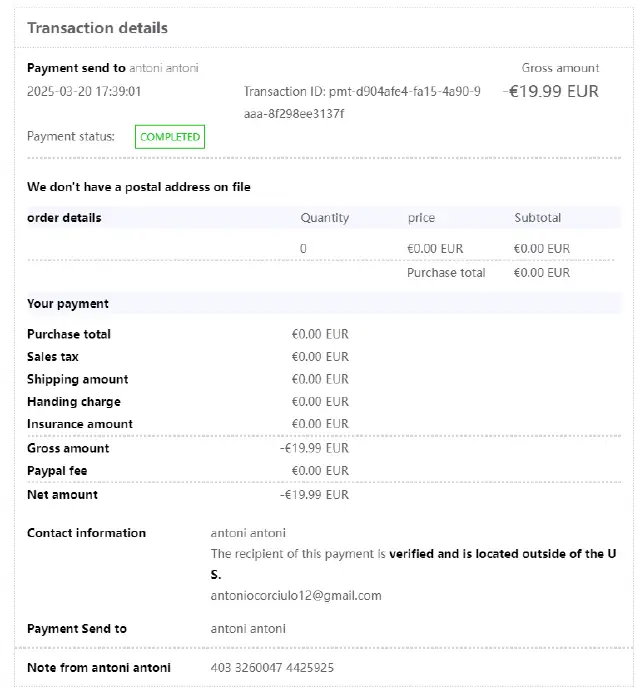Viewport: 640px width, 692px height.
Task: Click the price column header
Action: pos(421,218)
